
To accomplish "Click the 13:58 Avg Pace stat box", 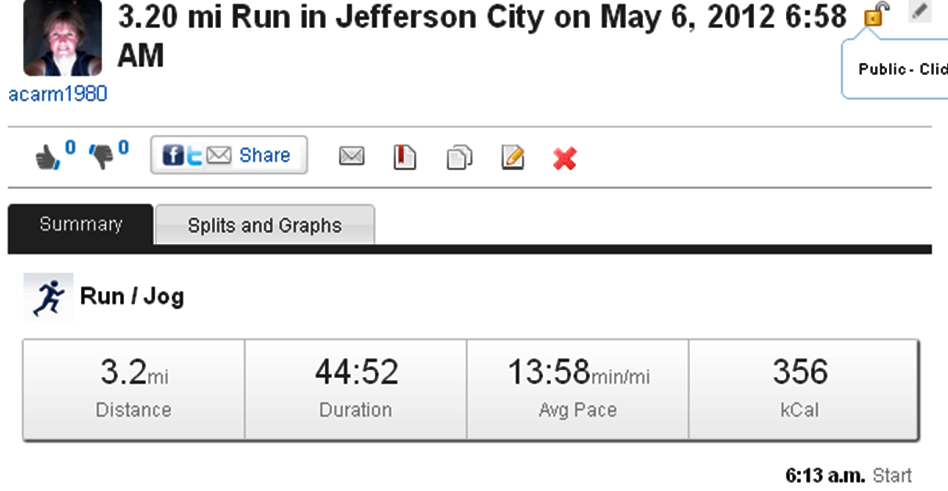I will pyautogui.click(x=577, y=389).
